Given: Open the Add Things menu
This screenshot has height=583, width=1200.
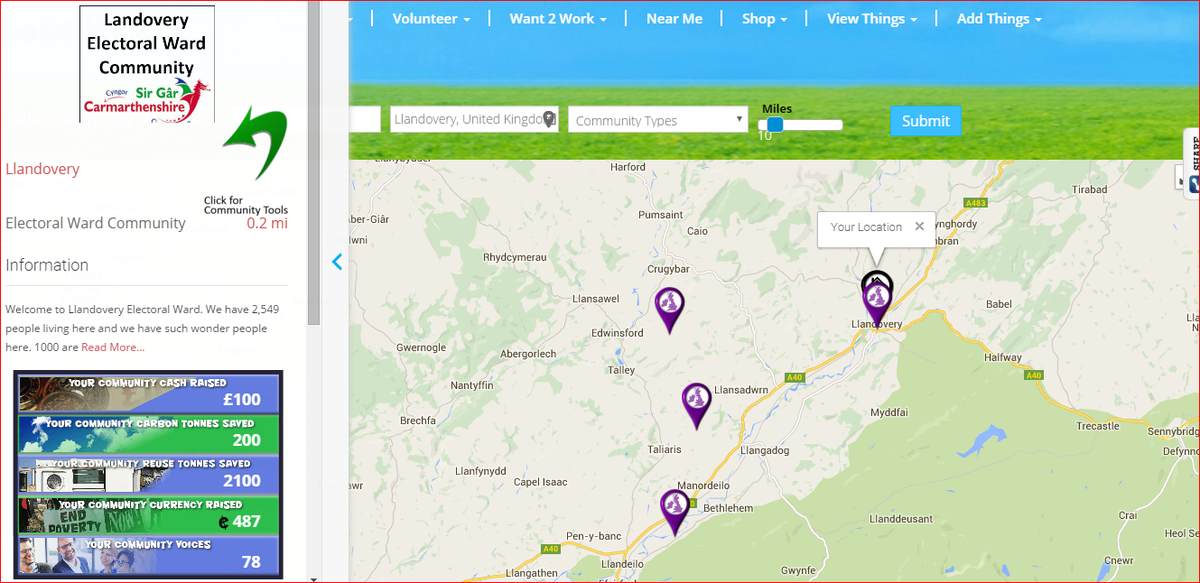Looking at the screenshot, I should [x=999, y=18].
